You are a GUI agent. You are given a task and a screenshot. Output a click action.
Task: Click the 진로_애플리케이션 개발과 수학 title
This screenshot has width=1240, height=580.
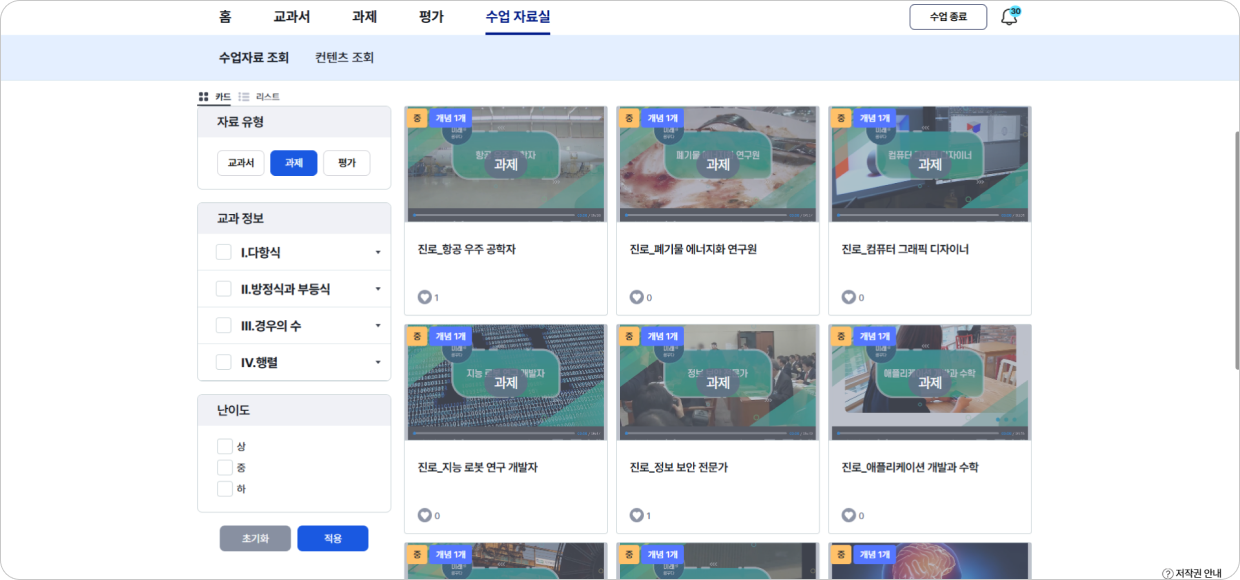coord(910,467)
